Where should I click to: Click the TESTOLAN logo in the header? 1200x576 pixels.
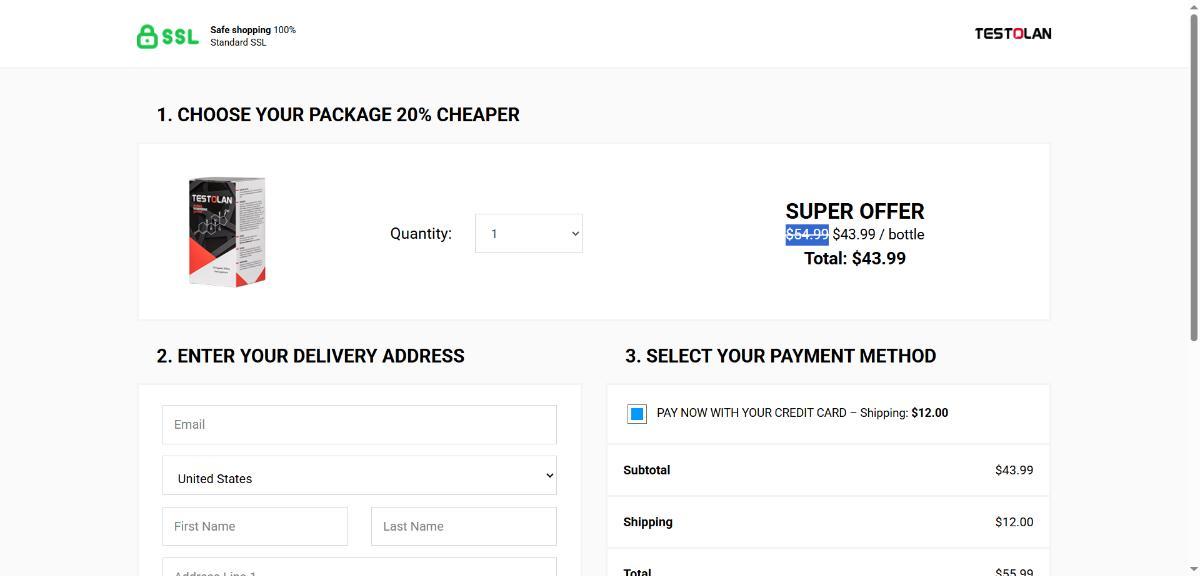pyautogui.click(x=1012, y=34)
